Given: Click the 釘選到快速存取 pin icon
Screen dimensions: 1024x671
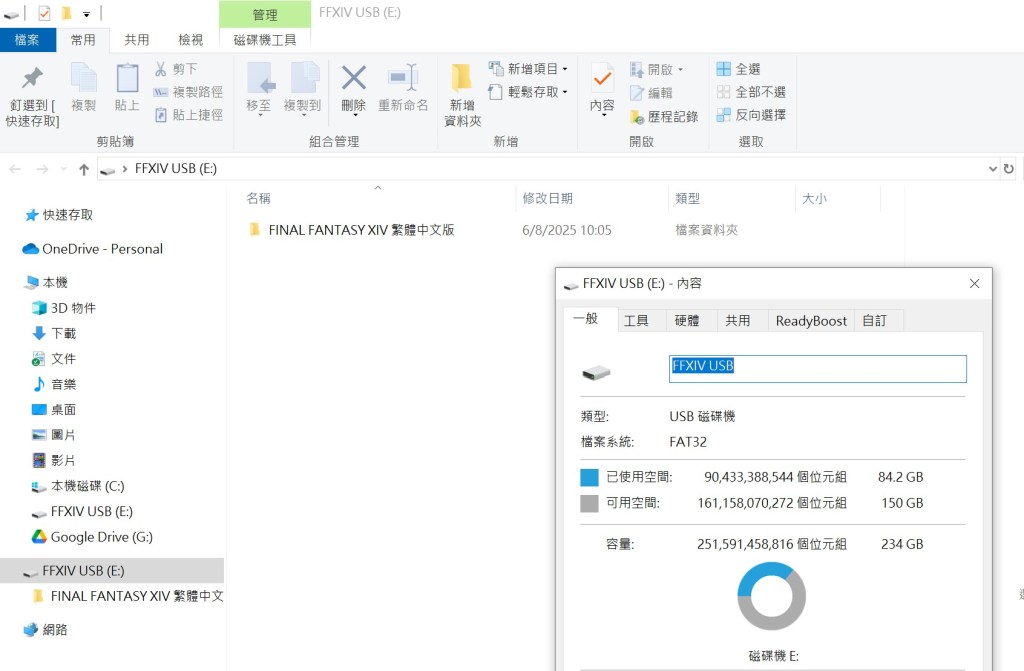Looking at the screenshot, I should pyautogui.click(x=32, y=79).
